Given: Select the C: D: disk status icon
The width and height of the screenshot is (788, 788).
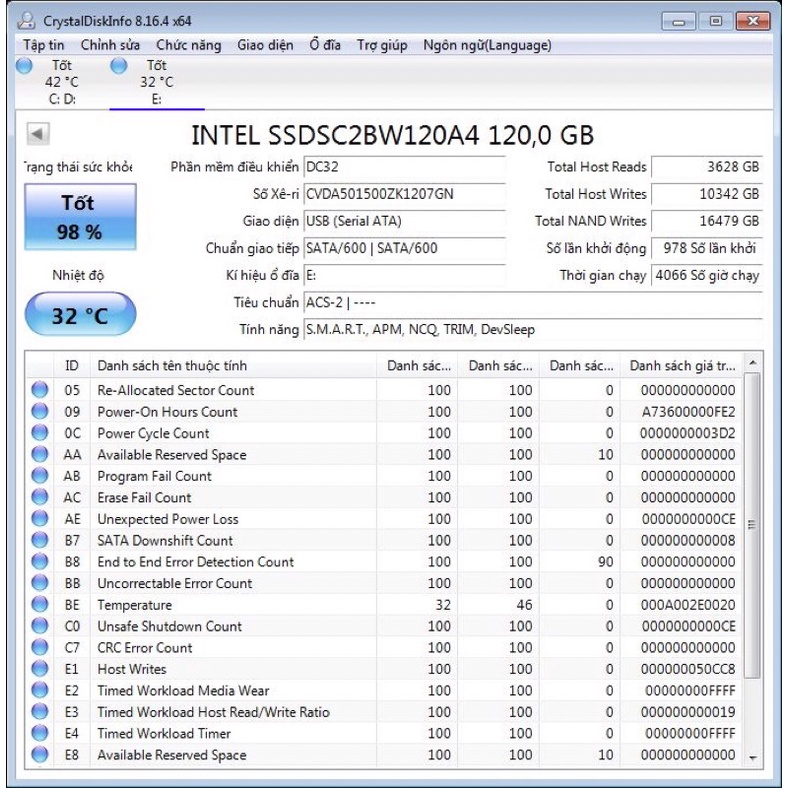Looking at the screenshot, I should pos(24,66).
